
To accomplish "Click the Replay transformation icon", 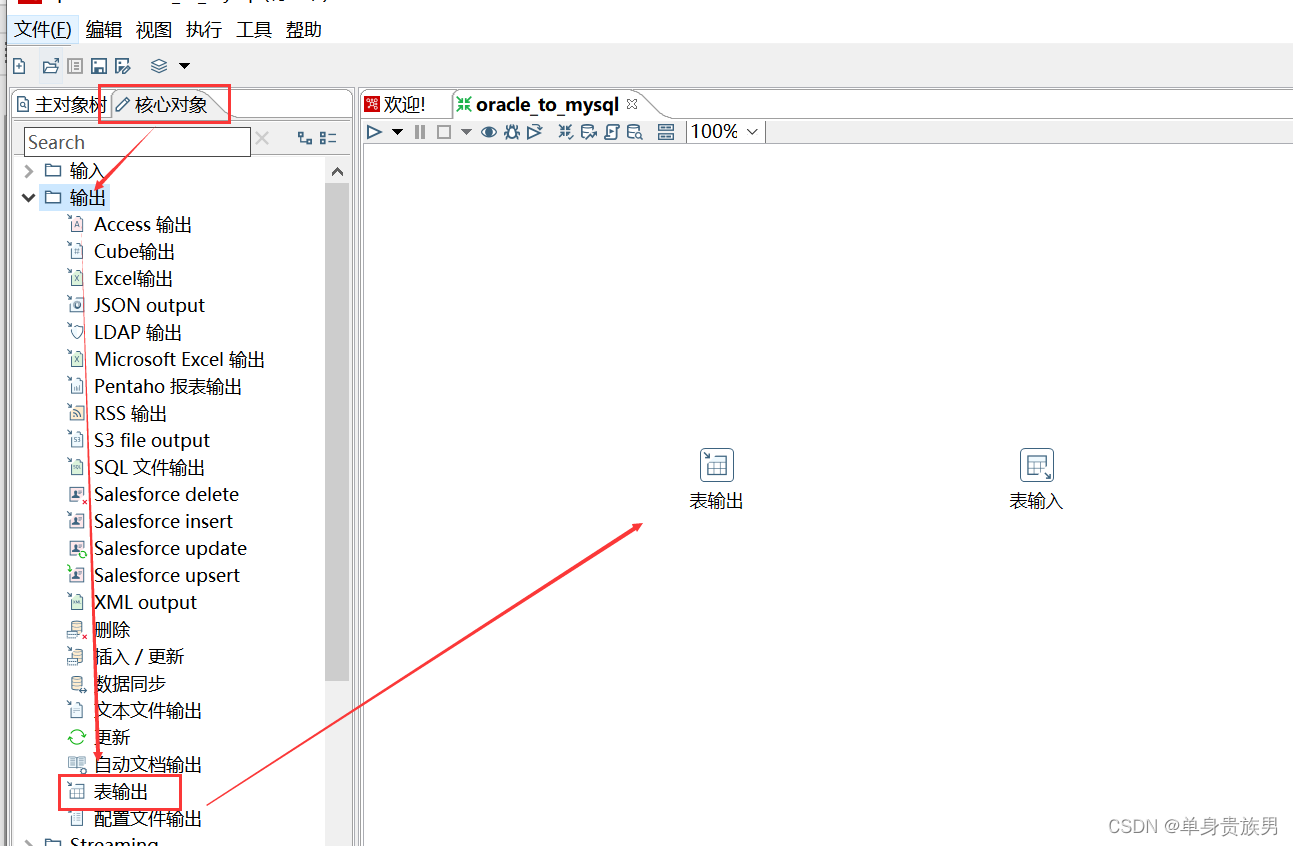I will [x=535, y=131].
